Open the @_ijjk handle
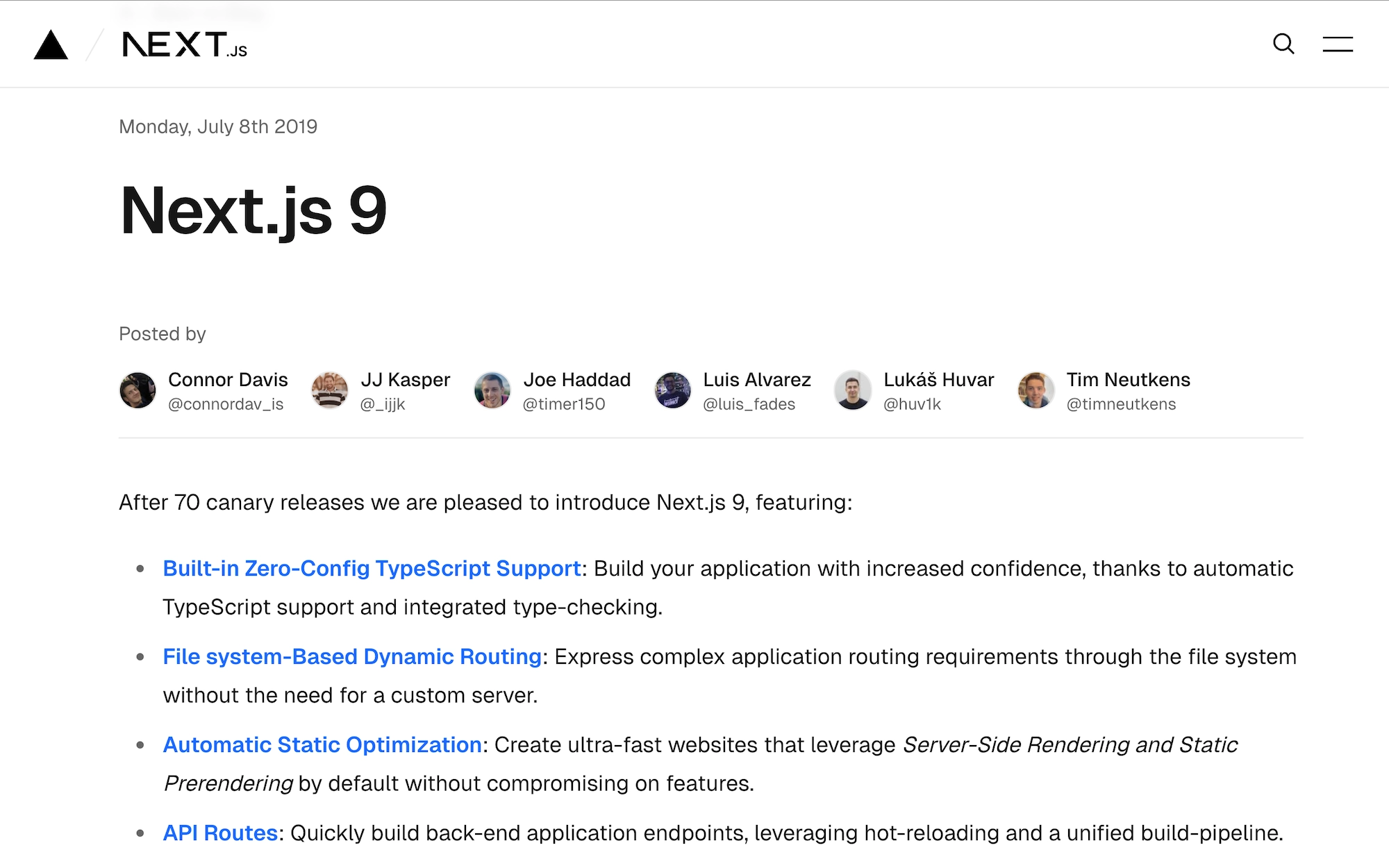This screenshot has width=1389, height=868. point(383,404)
